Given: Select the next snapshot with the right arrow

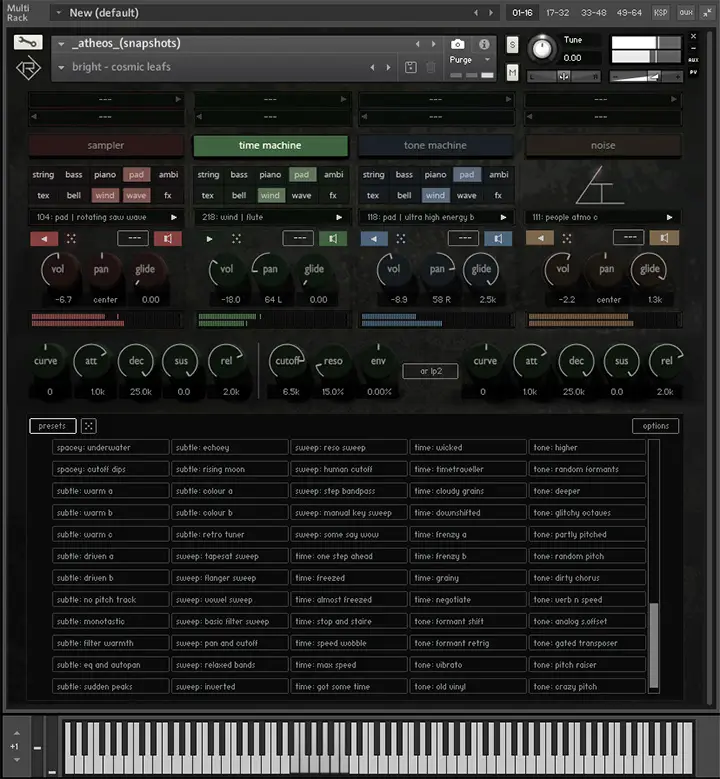Looking at the screenshot, I should (x=389, y=67).
